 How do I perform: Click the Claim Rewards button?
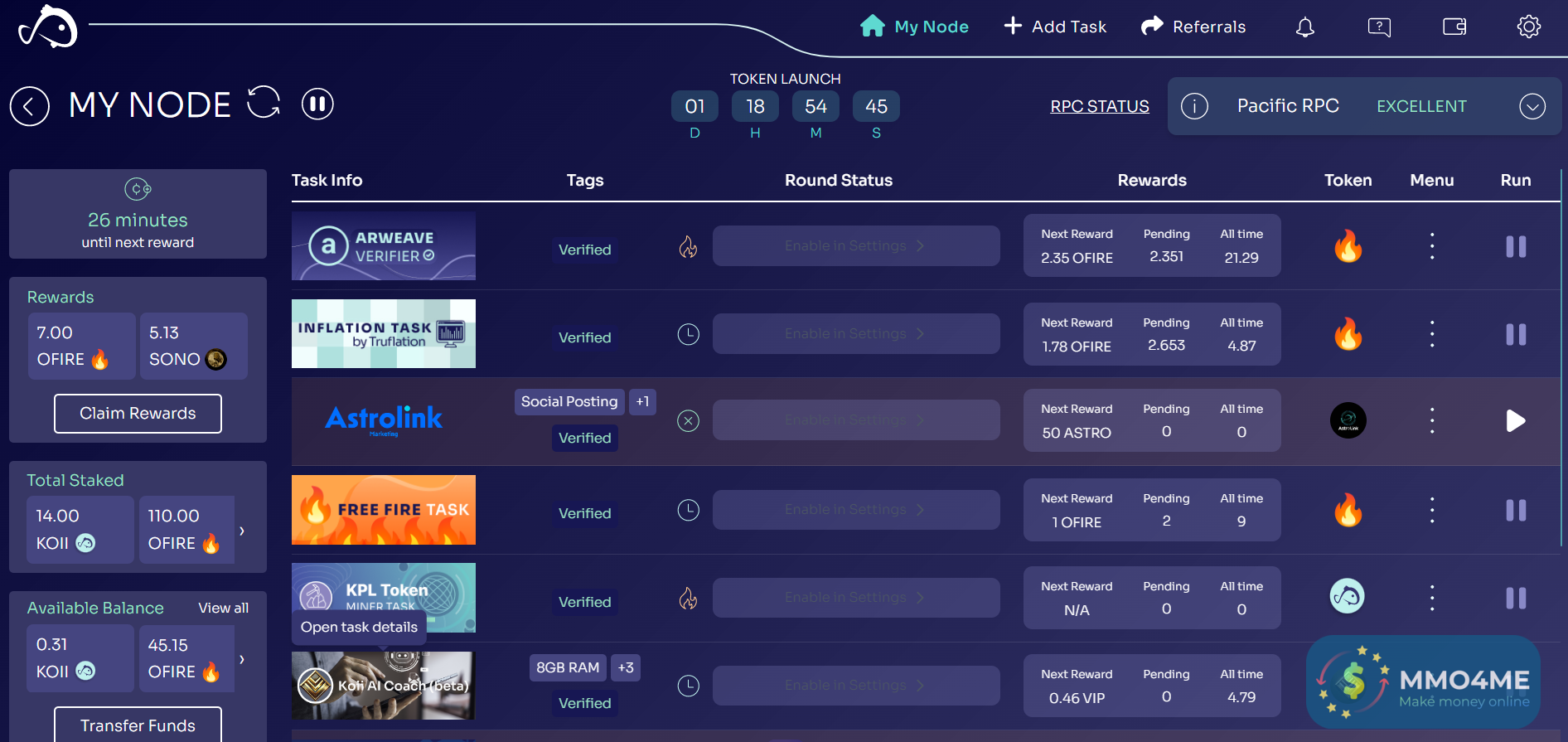(138, 413)
